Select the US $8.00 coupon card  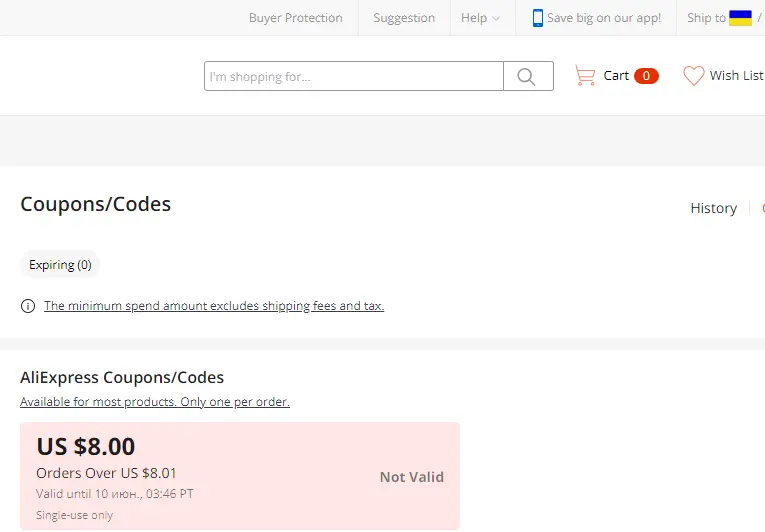point(240,476)
